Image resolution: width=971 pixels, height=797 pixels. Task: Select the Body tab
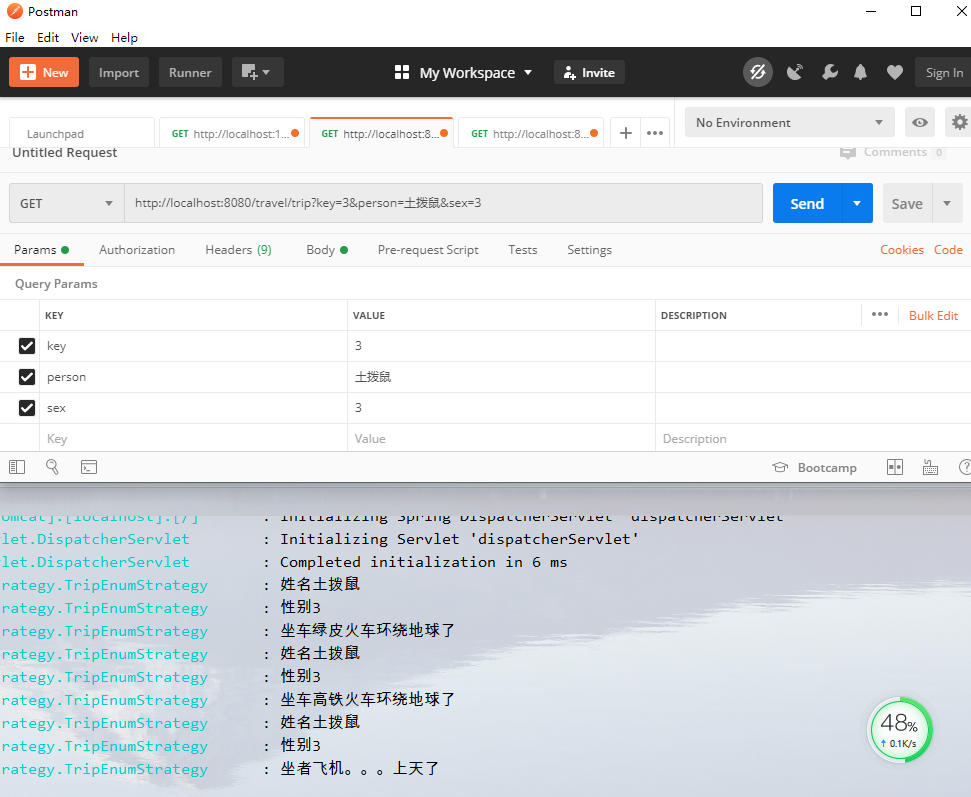point(327,250)
